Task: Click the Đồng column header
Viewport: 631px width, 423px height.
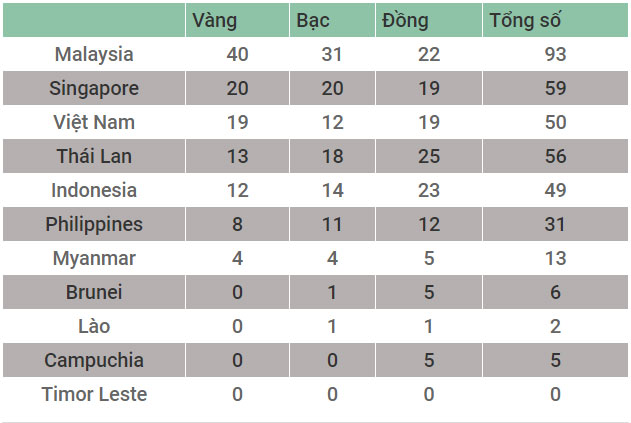Action: tap(405, 20)
